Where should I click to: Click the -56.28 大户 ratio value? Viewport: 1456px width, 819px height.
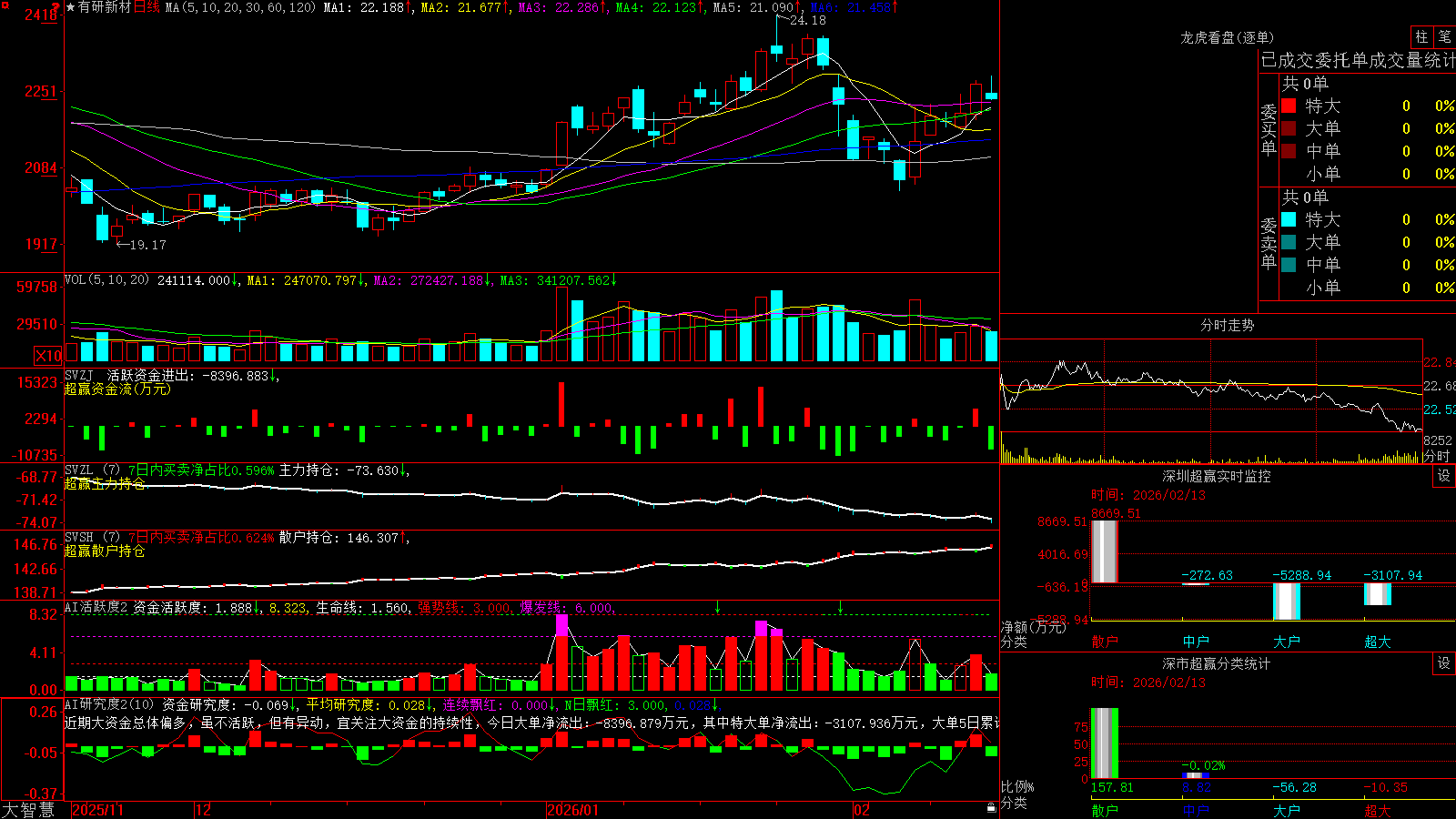[1294, 787]
